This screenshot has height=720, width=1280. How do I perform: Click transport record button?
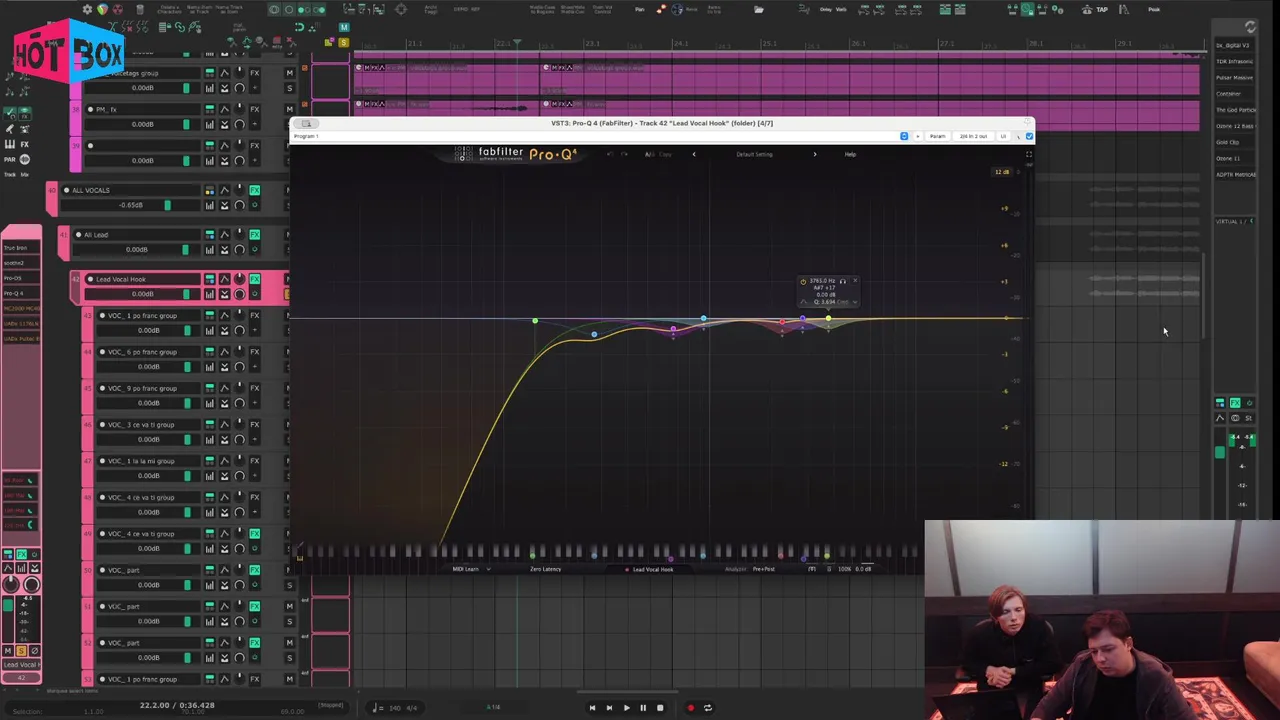pos(690,708)
